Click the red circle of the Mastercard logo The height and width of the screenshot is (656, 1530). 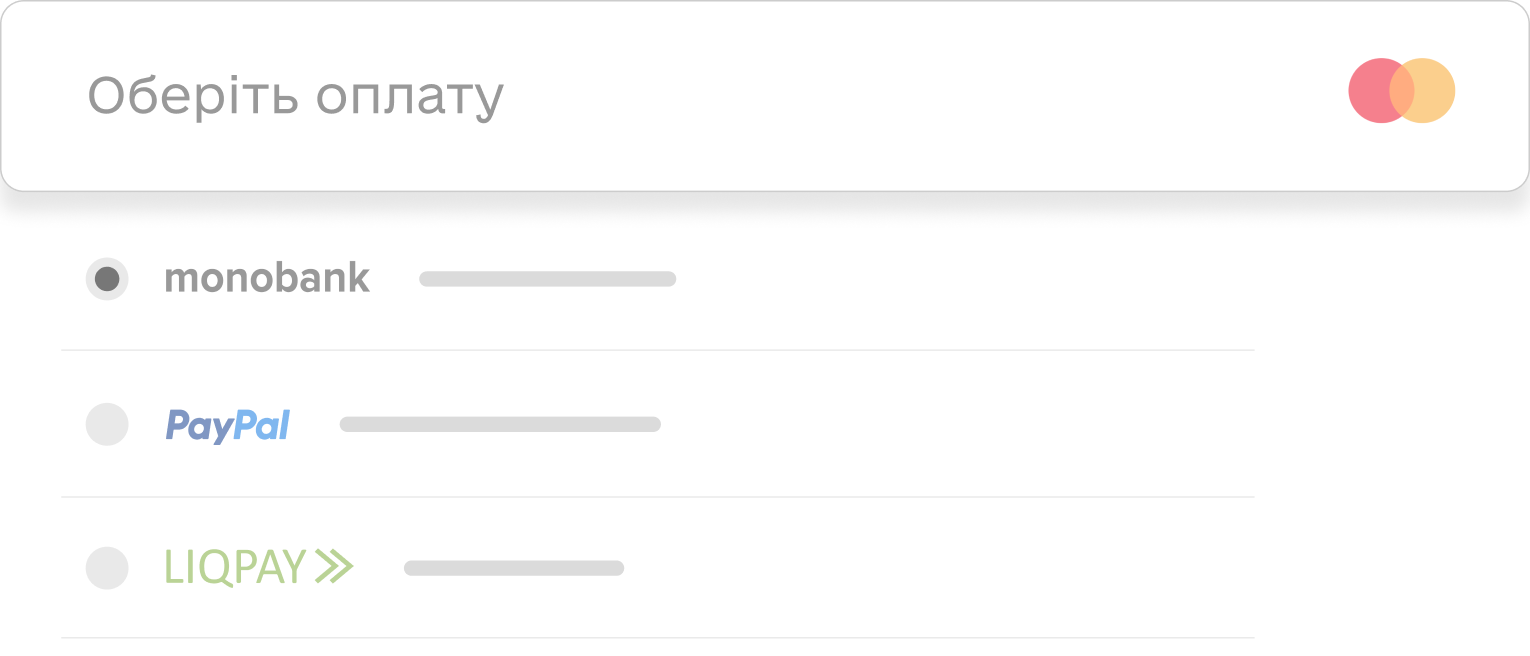click(1376, 91)
